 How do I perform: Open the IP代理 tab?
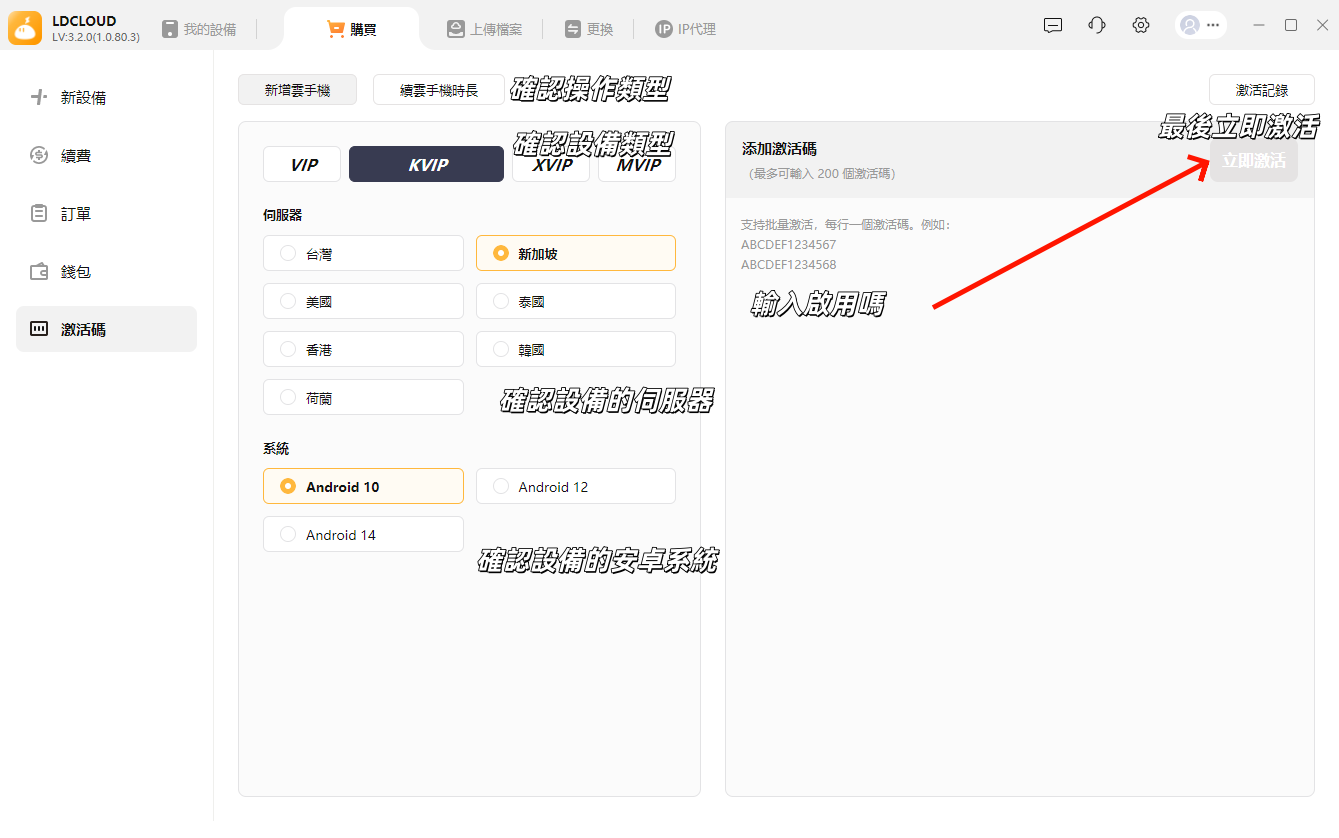(x=686, y=29)
